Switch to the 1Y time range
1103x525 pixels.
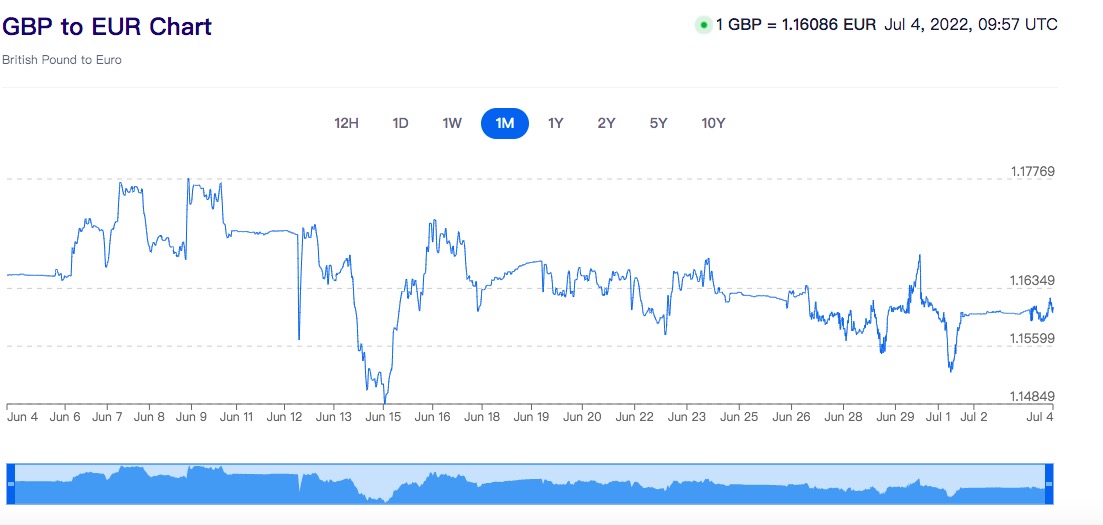pos(556,123)
